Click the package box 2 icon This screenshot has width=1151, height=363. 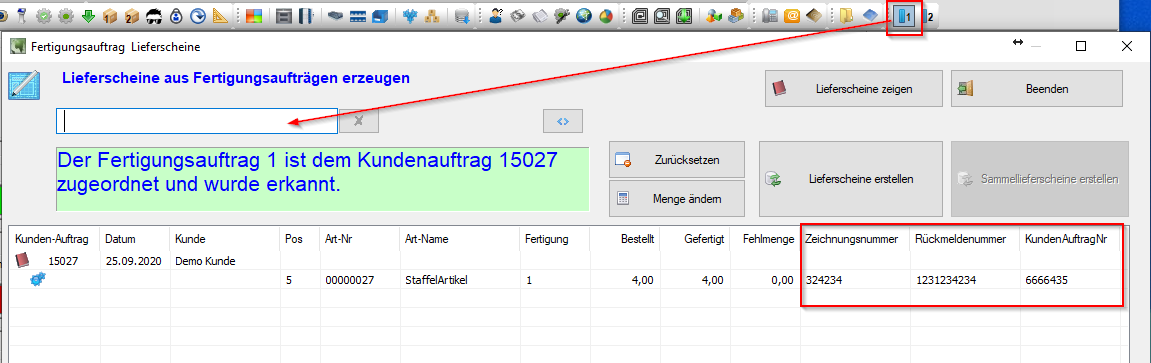coord(133,15)
